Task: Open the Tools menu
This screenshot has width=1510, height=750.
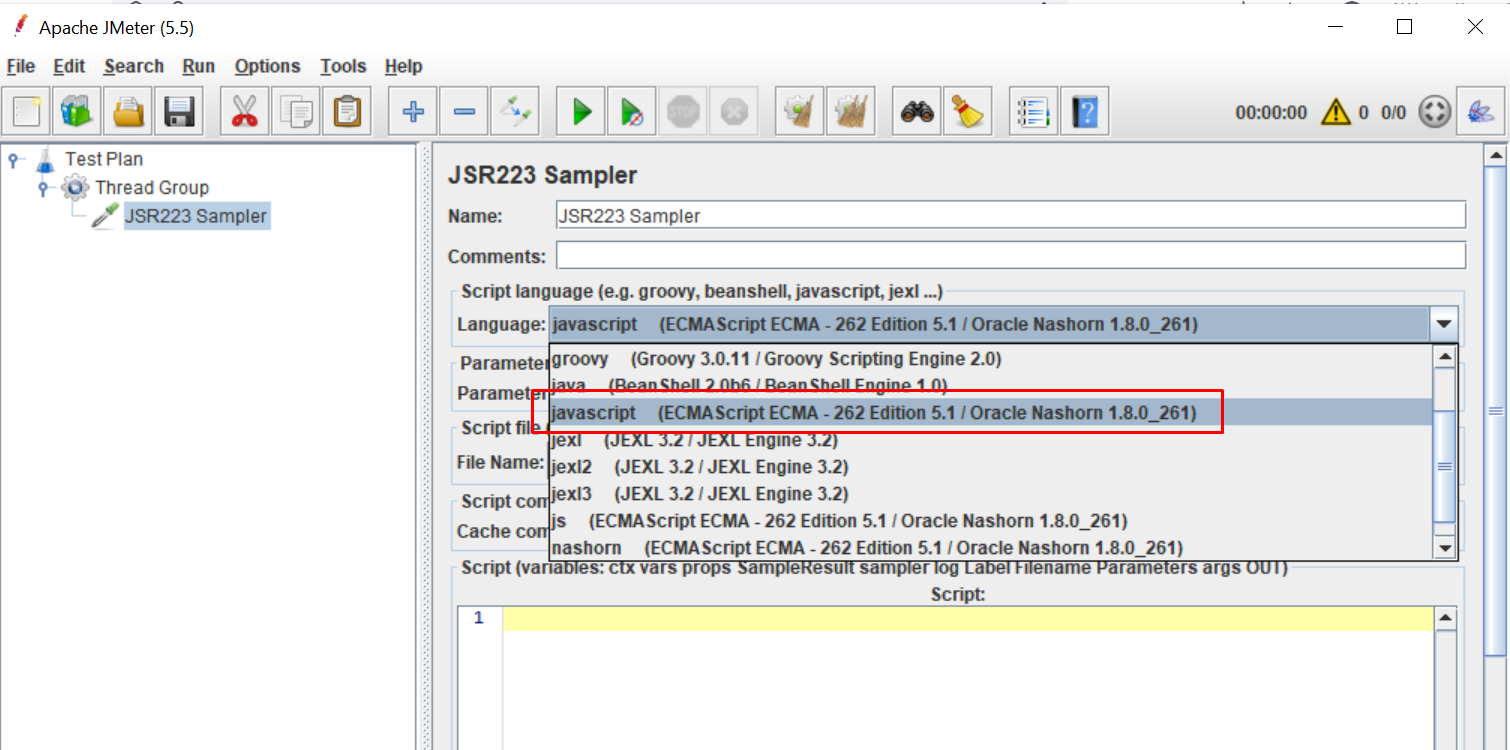Action: [x=343, y=66]
